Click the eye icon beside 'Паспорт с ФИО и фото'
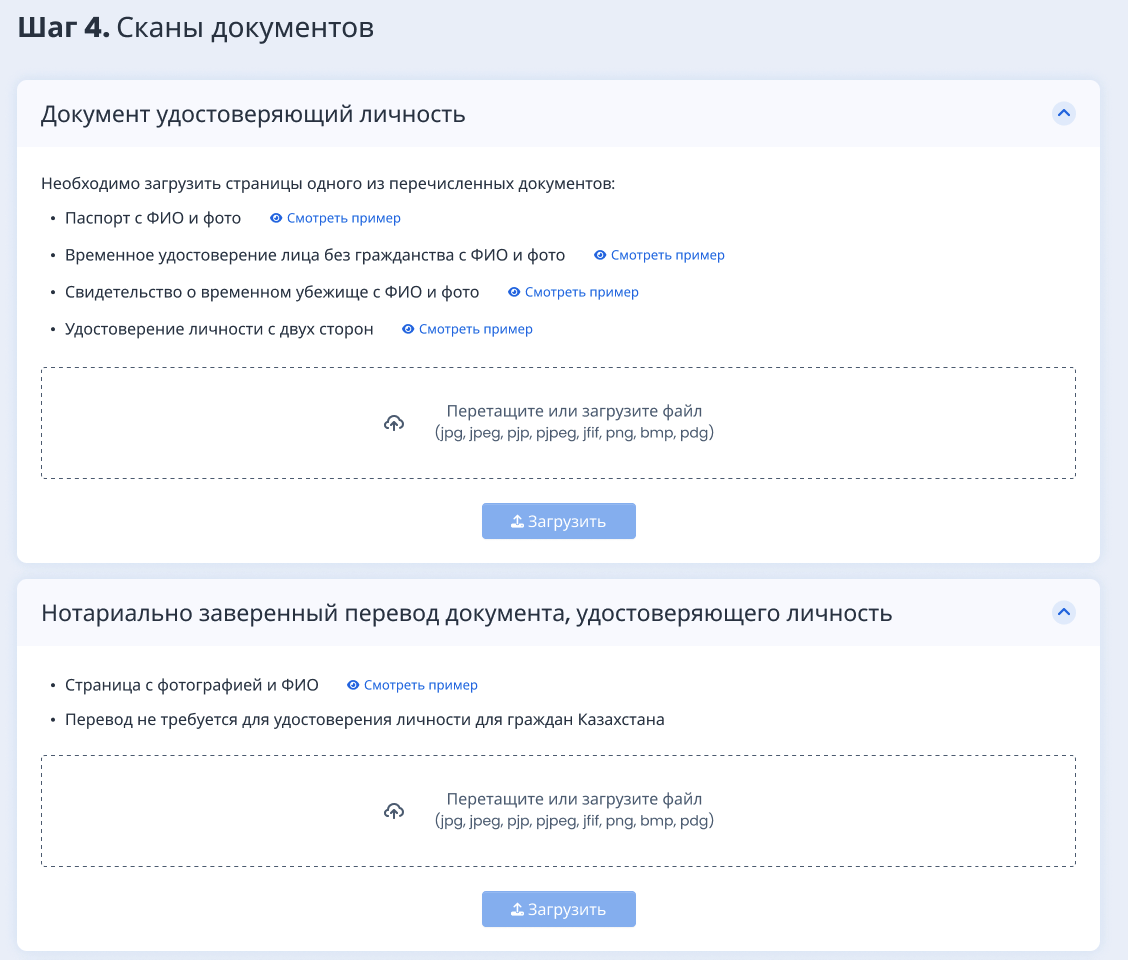The height and width of the screenshot is (960, 1128). pyautogui.click(x=276, y=218)
